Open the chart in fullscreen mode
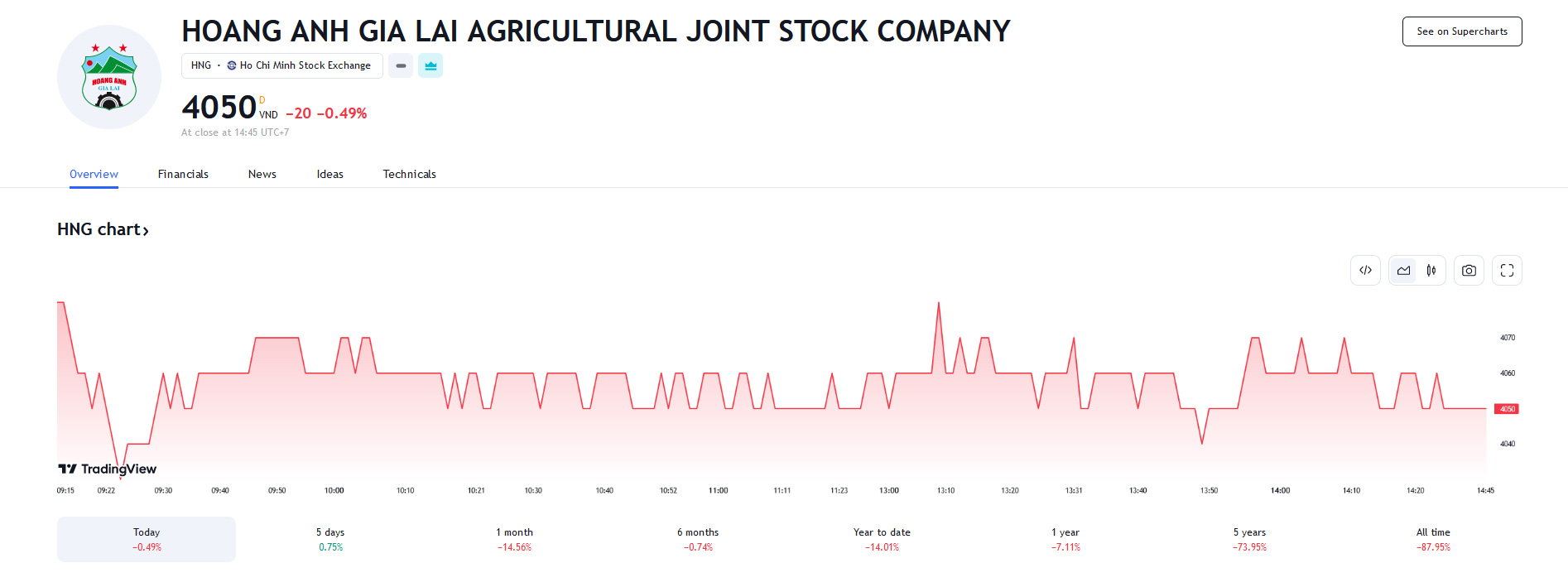This screenshot has width=1568, height=587. pyautogui.click(x=1507, y=271)
